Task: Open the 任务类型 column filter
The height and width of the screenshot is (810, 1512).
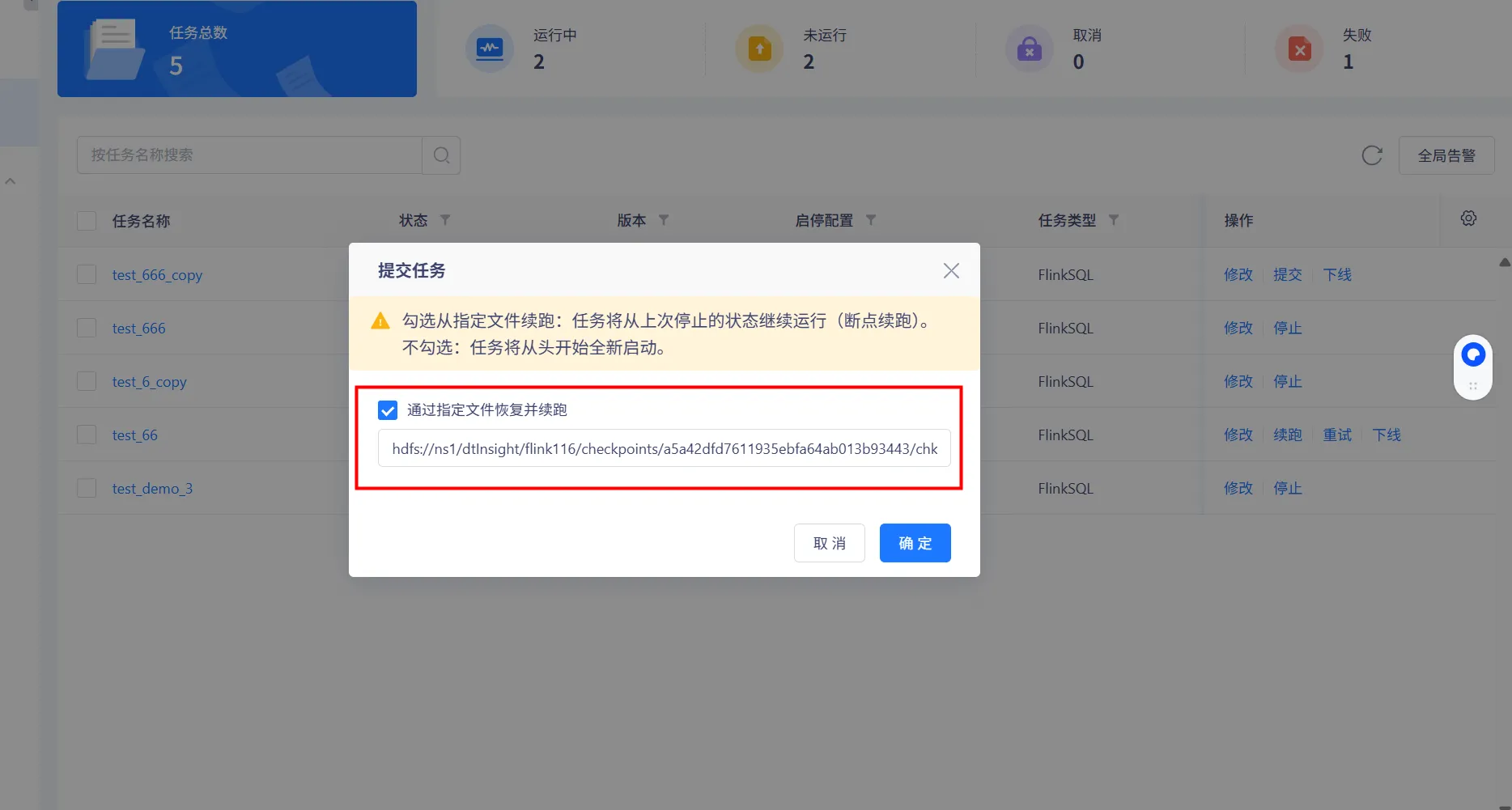Action: (x=1114, y=220)
